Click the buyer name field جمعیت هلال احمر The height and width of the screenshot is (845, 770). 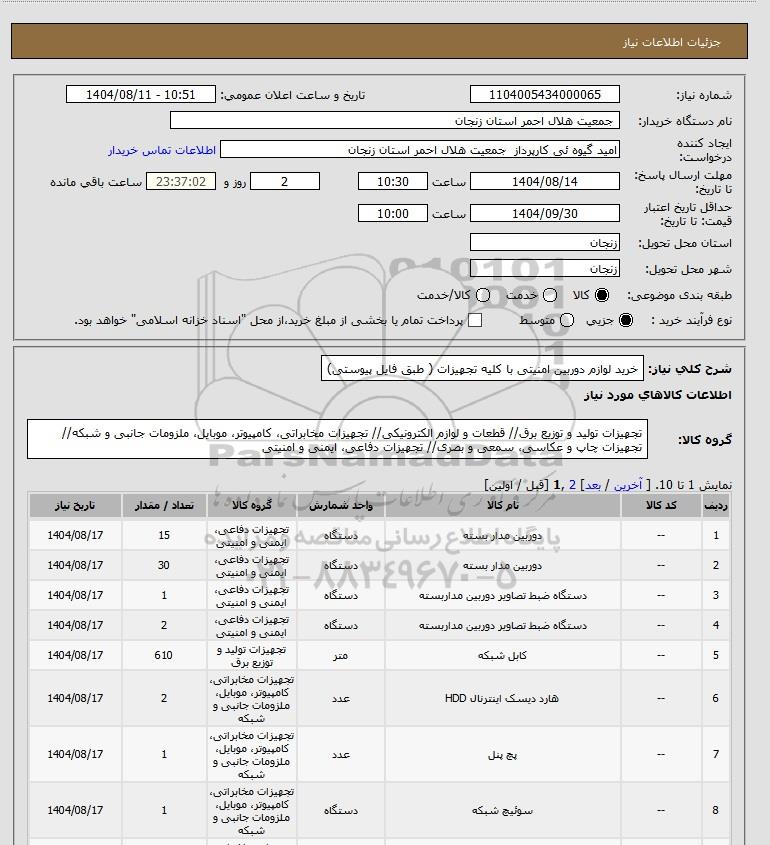point(395,120)
